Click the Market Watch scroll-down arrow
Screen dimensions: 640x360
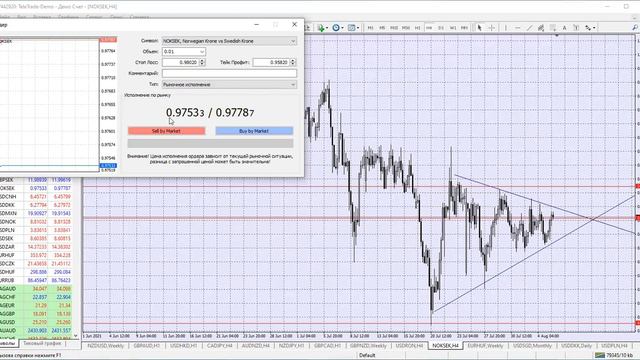(x=76, y=336)
